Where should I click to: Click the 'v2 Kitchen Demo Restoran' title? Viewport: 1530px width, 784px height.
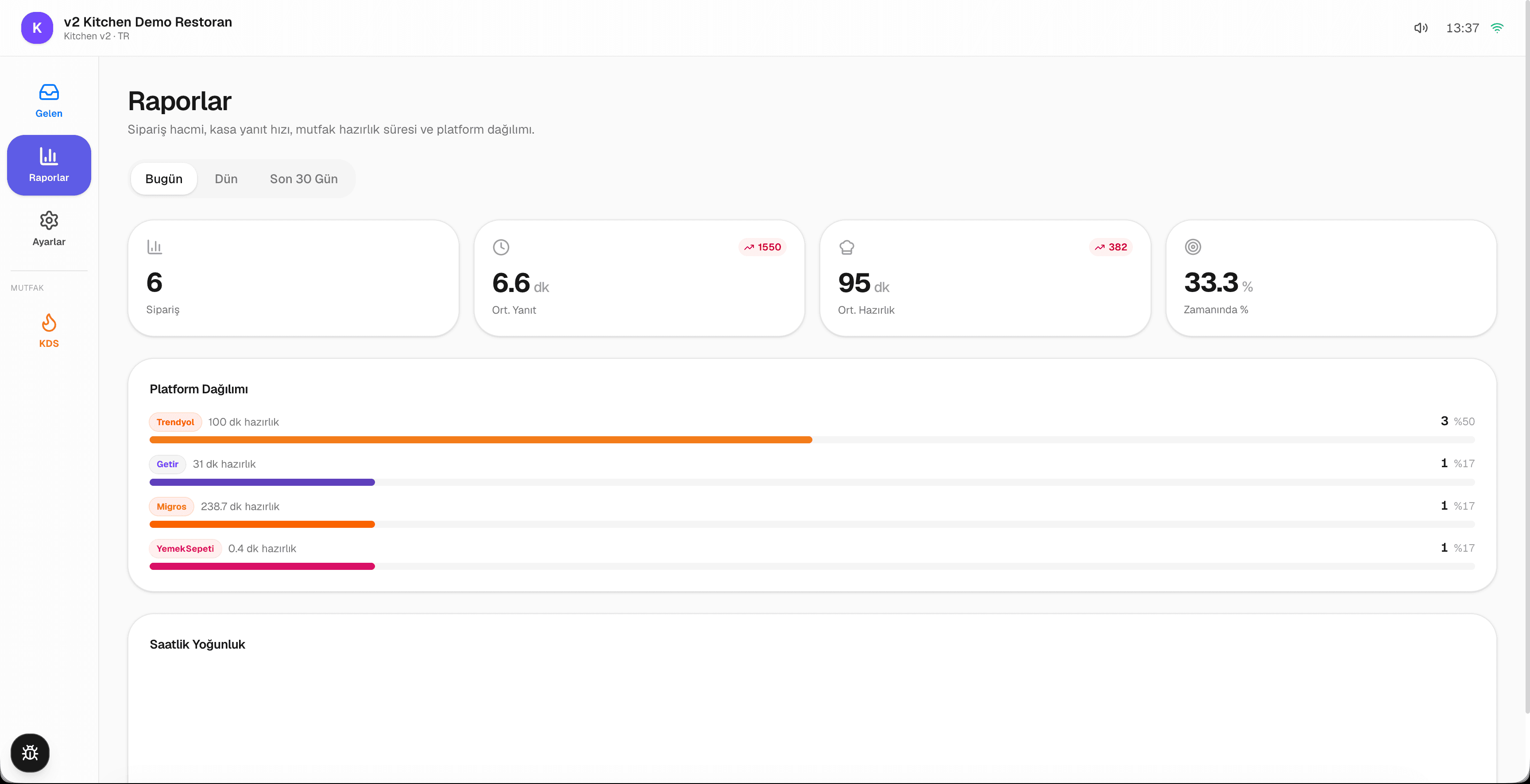click(148, 22)
